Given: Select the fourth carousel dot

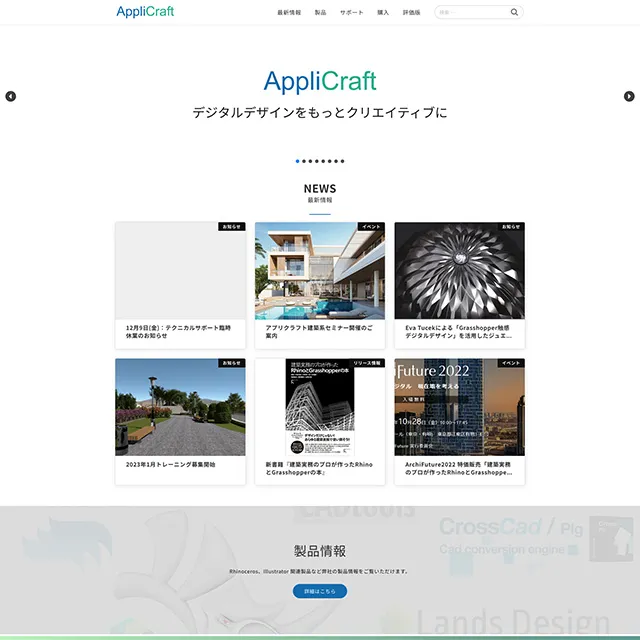Looking at the screenshot, I should (317, 161).
